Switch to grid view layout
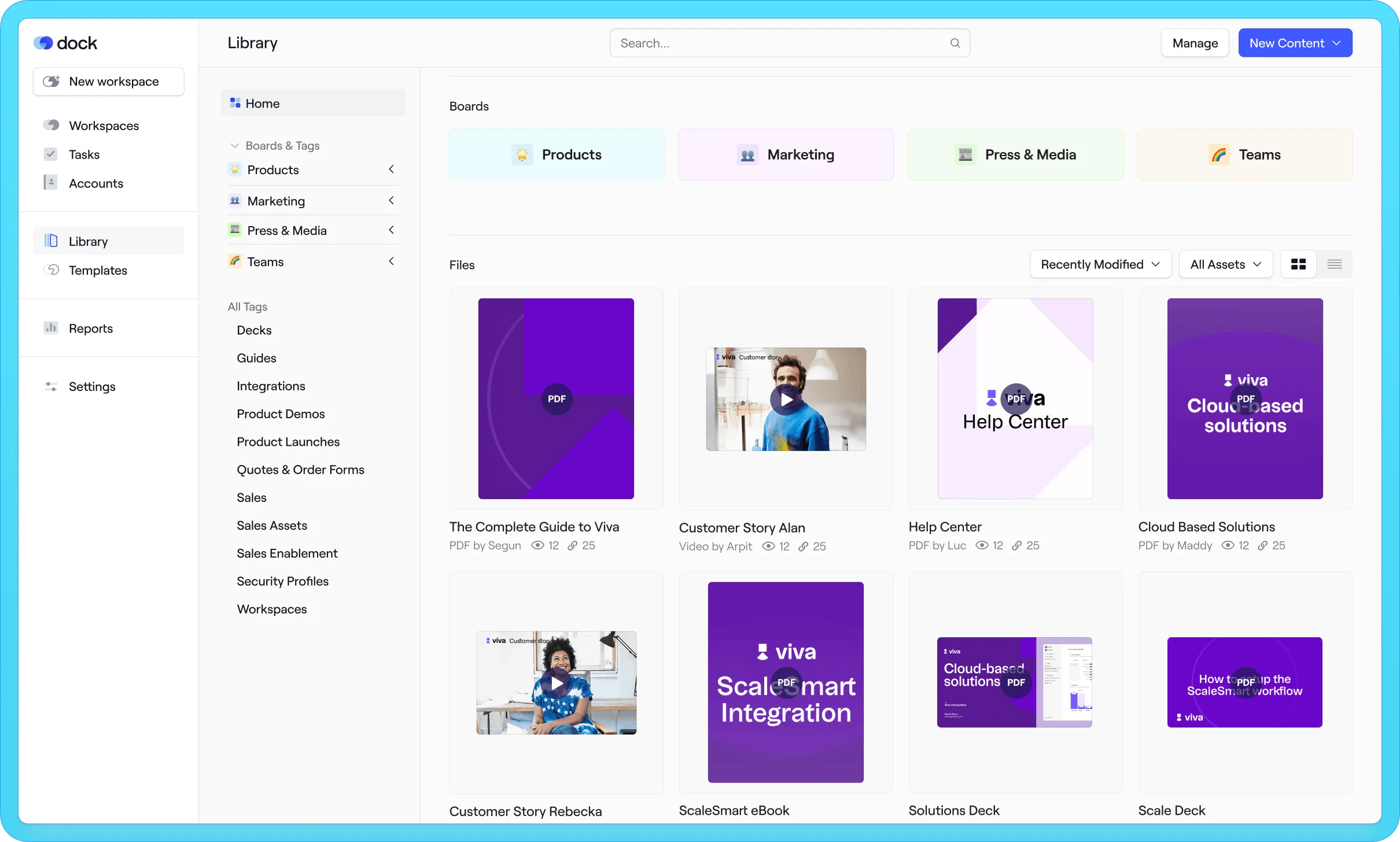Viewport: 1400px width, 842px height. tap(1298, 264)
